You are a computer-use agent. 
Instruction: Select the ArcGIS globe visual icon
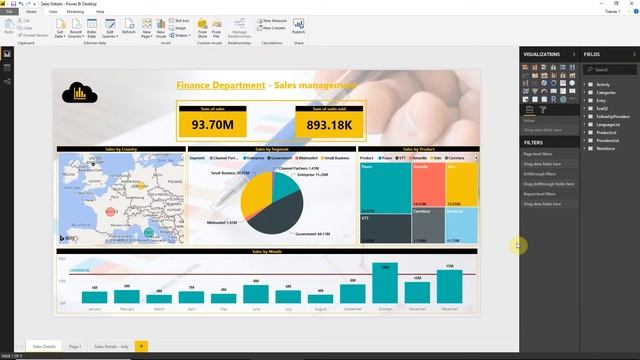pos(563,99)
